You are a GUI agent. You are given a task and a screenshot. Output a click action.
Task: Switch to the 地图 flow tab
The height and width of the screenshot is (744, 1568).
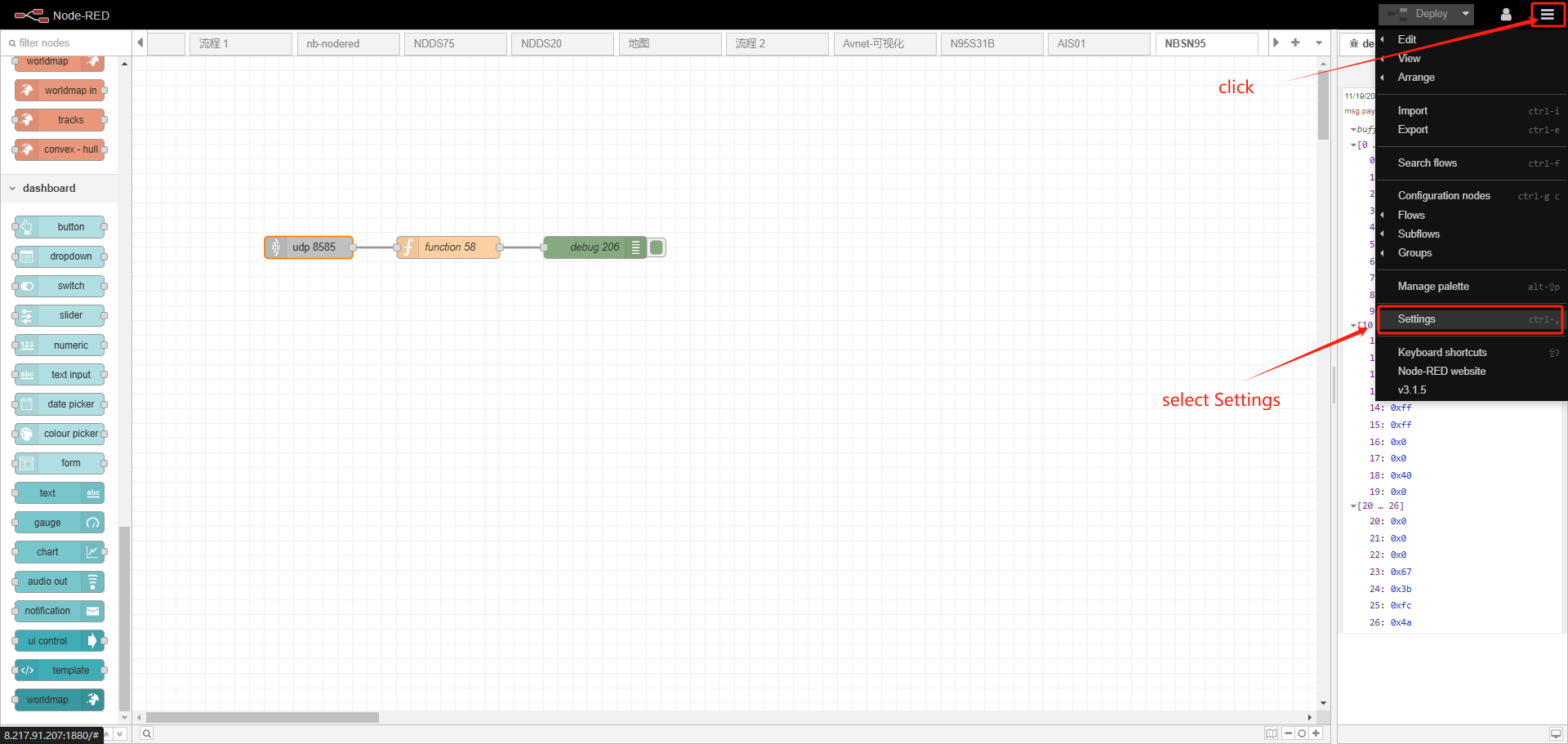click(x=670, y=43)
